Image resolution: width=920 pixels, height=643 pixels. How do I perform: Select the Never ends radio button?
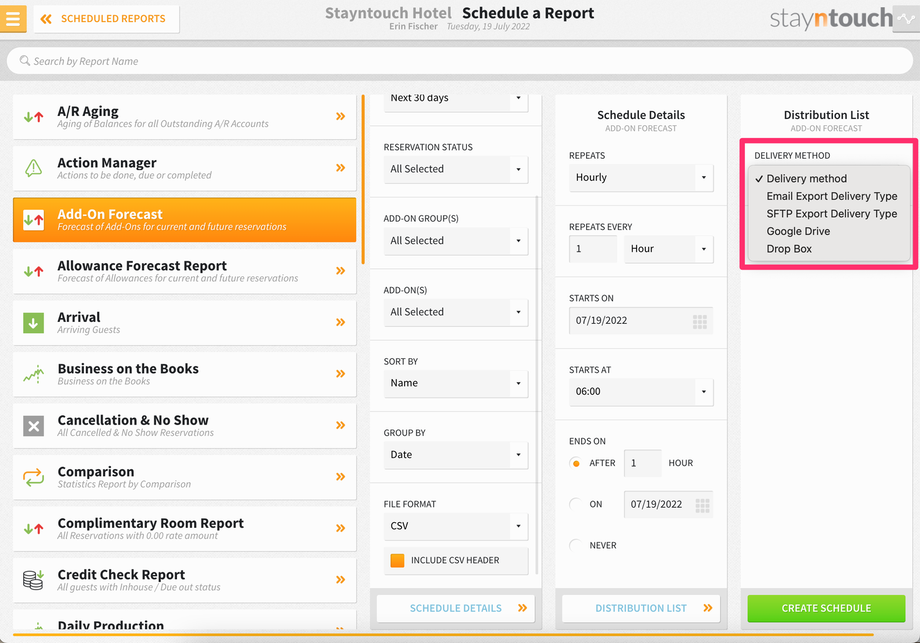(576, 545)
